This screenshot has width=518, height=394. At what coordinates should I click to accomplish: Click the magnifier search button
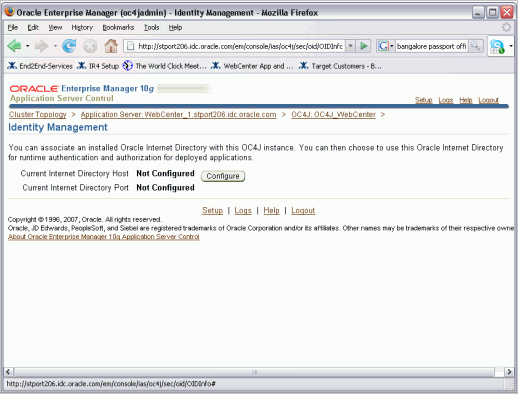click(x=476, y=46)
